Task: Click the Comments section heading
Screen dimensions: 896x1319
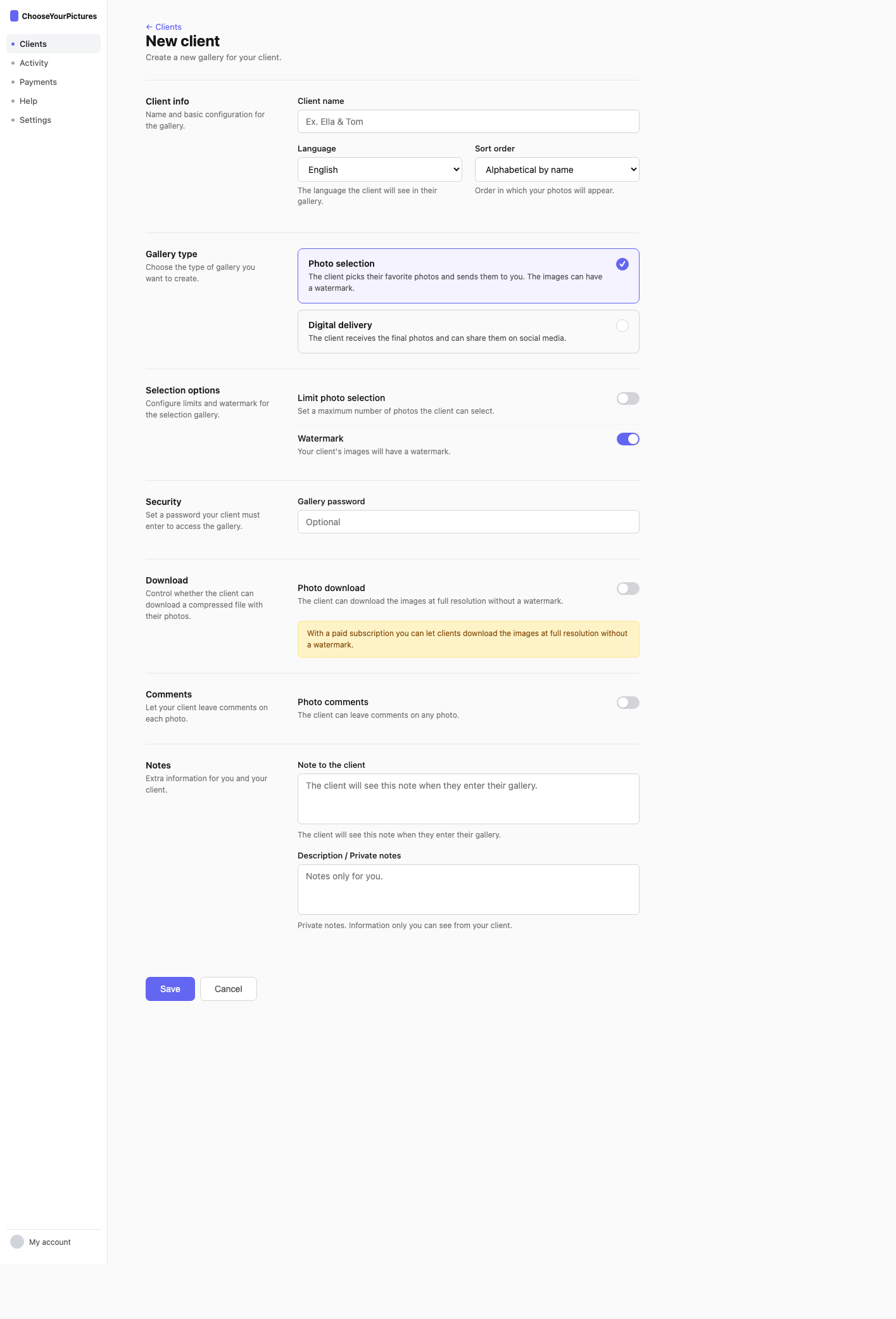Action: 168,694
